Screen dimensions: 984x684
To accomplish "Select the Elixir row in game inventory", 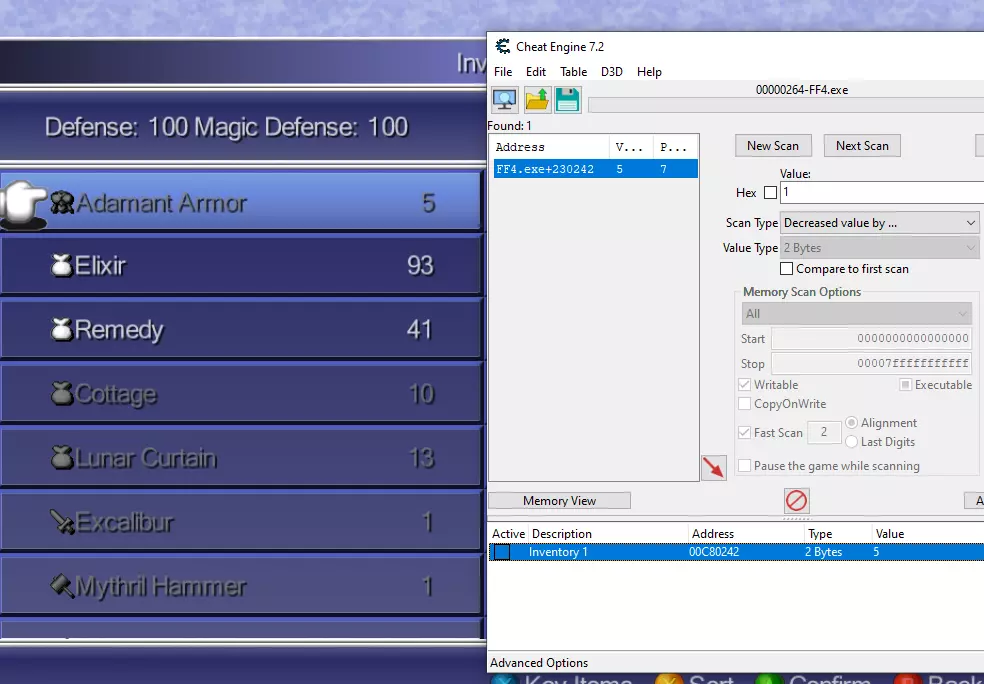I will click(x=241, y=265).
